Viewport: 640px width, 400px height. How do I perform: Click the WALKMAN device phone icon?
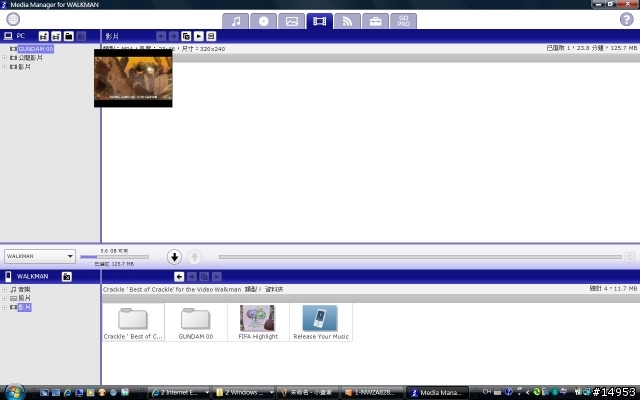click(8, 276)
